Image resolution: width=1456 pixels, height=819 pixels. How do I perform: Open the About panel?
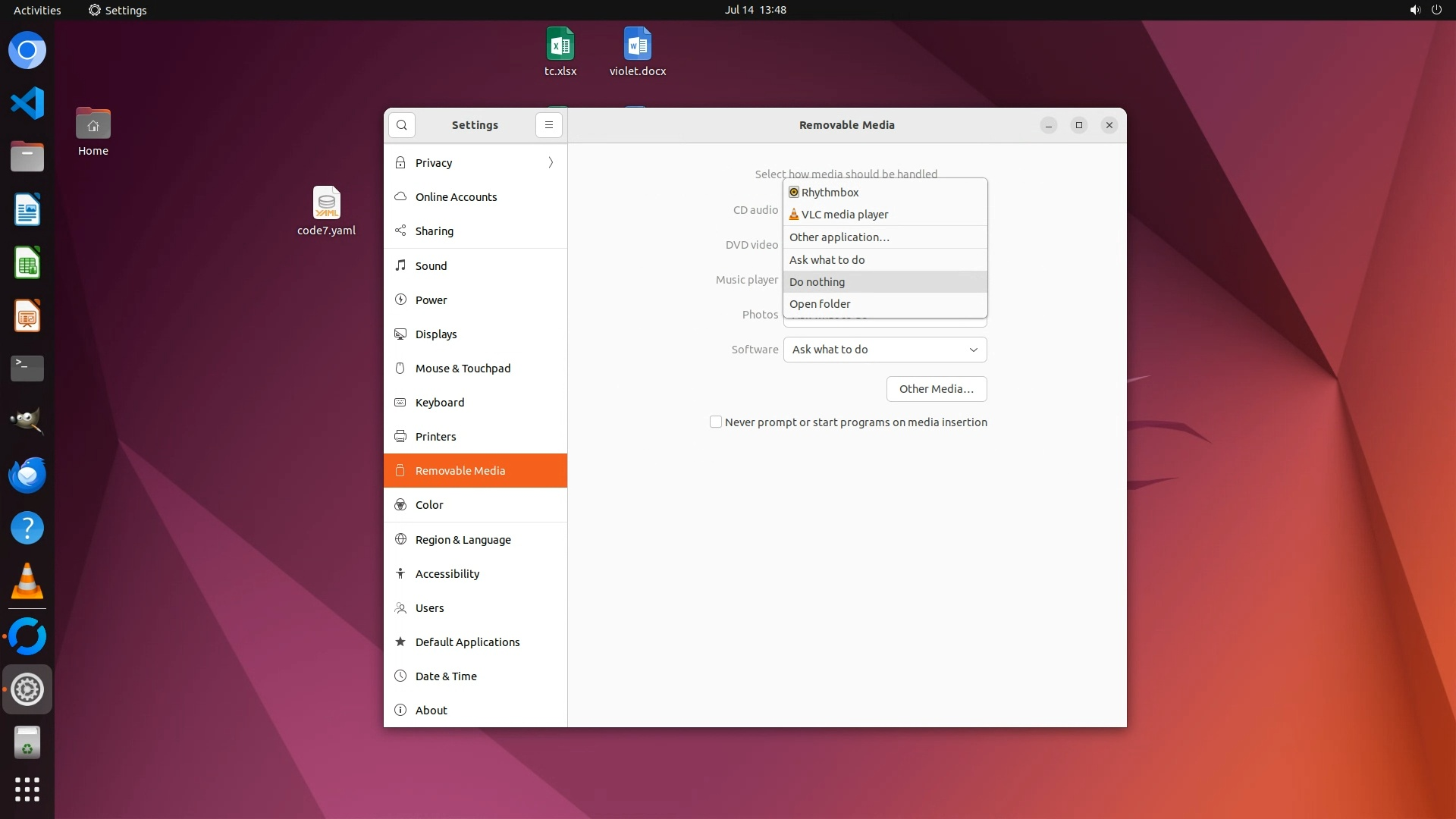point(431,711)
